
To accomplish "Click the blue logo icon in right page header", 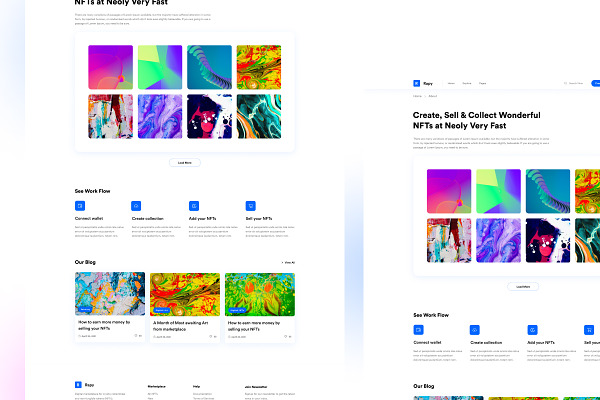I will coord(417,83).
